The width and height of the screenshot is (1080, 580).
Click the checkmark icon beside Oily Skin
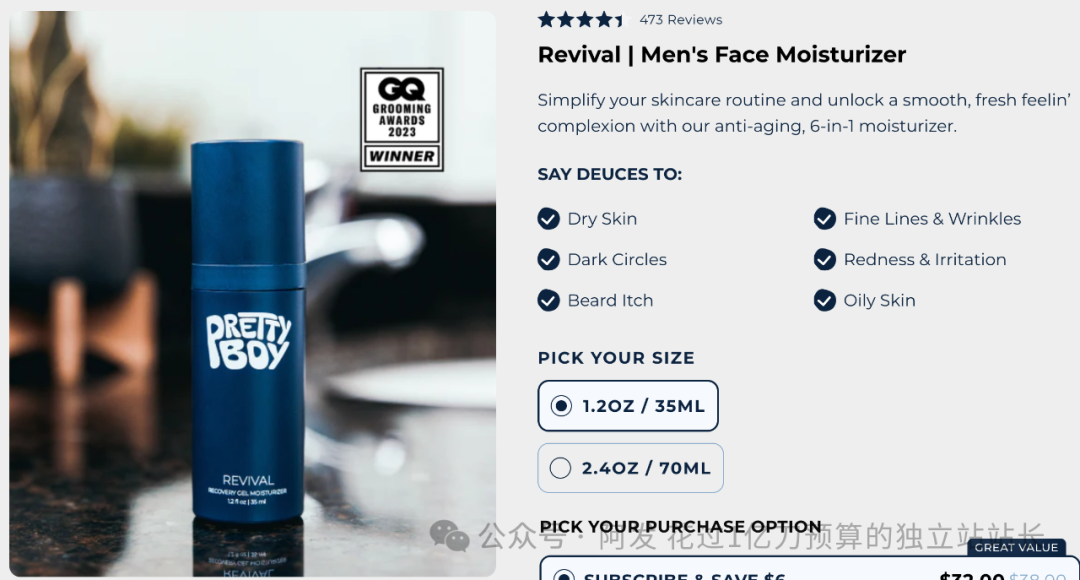tap(824, 301)
